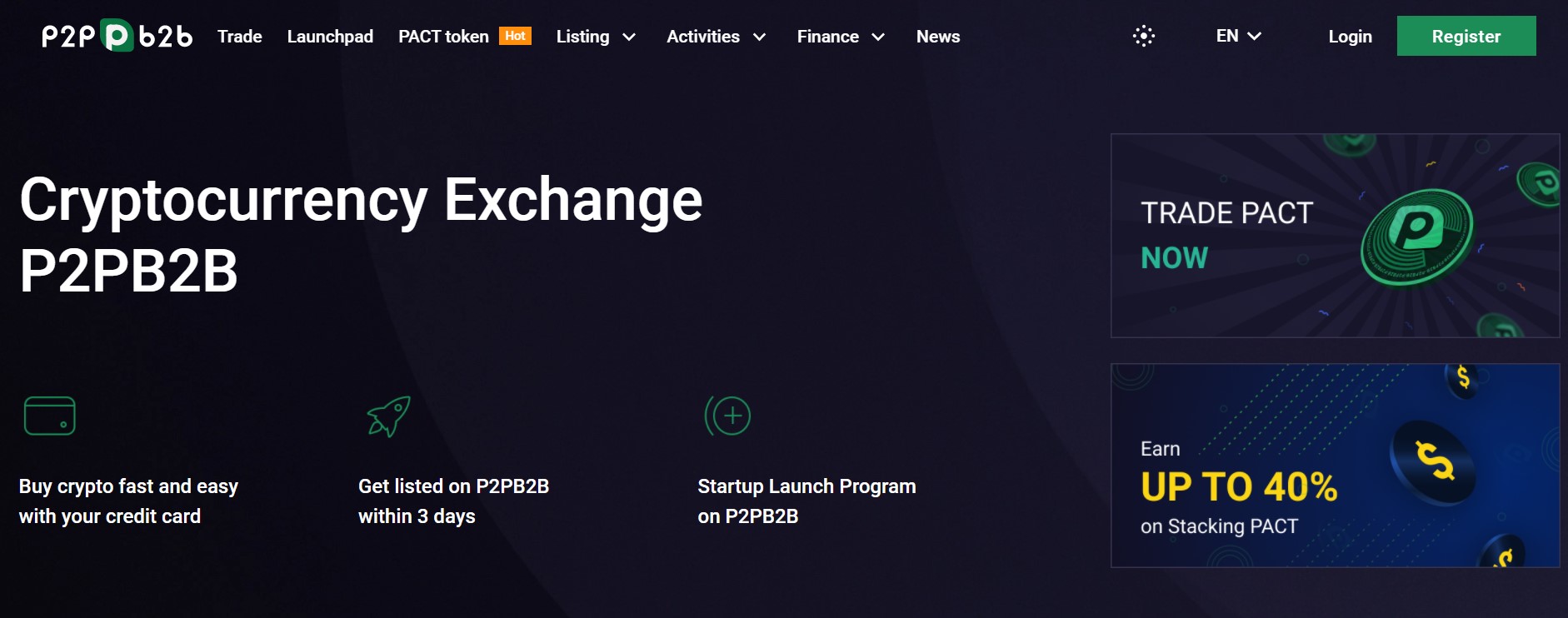Expand the Listing dropdown
The image size is (1568, 618).
point(596,37)
